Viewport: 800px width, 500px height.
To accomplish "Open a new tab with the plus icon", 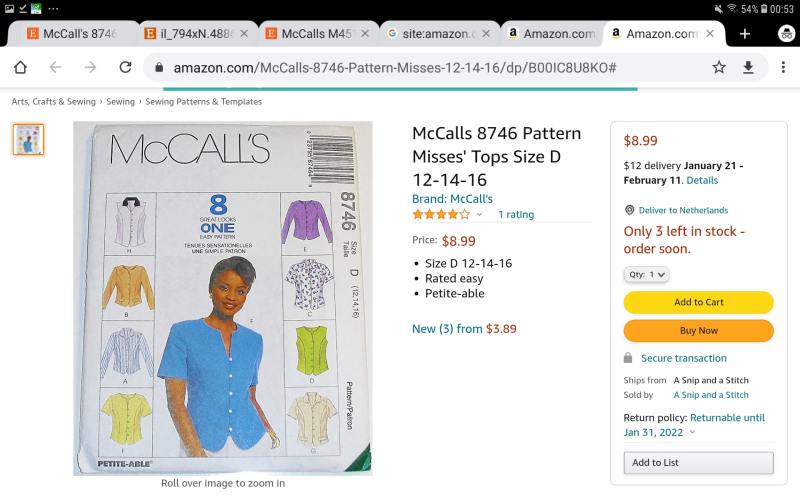I will [745, 33].
